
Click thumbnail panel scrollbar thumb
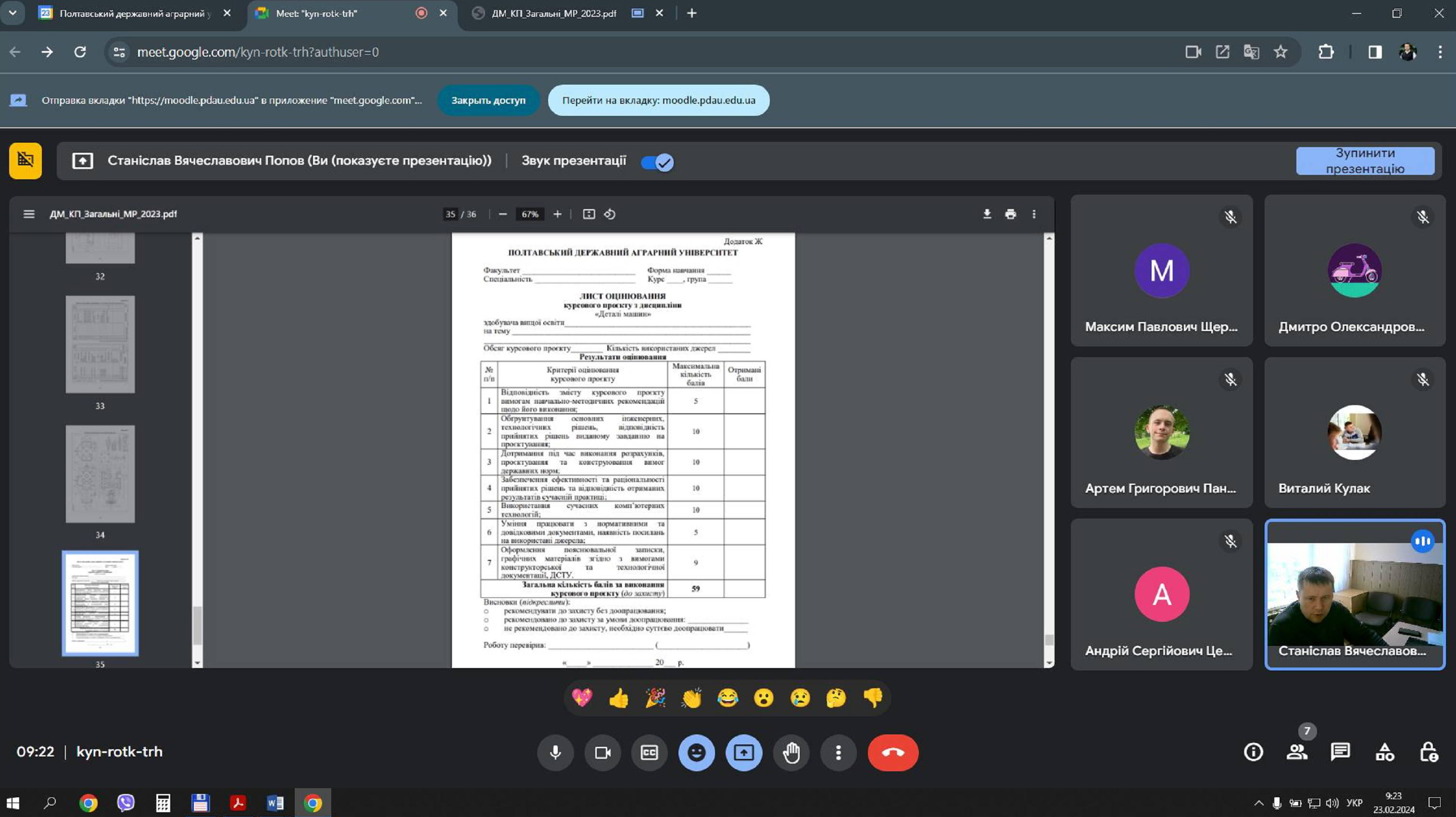click(197, 625)
